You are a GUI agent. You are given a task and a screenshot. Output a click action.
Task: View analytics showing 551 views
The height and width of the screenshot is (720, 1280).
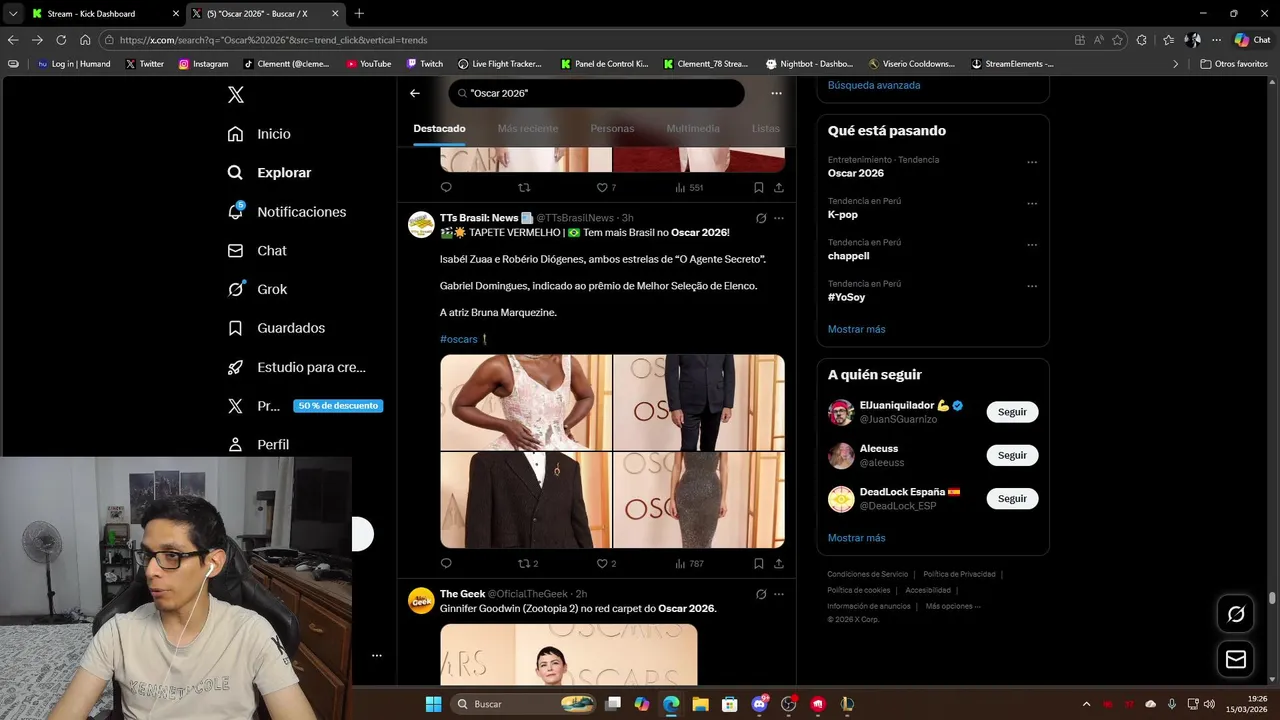(x=689, y=187)
